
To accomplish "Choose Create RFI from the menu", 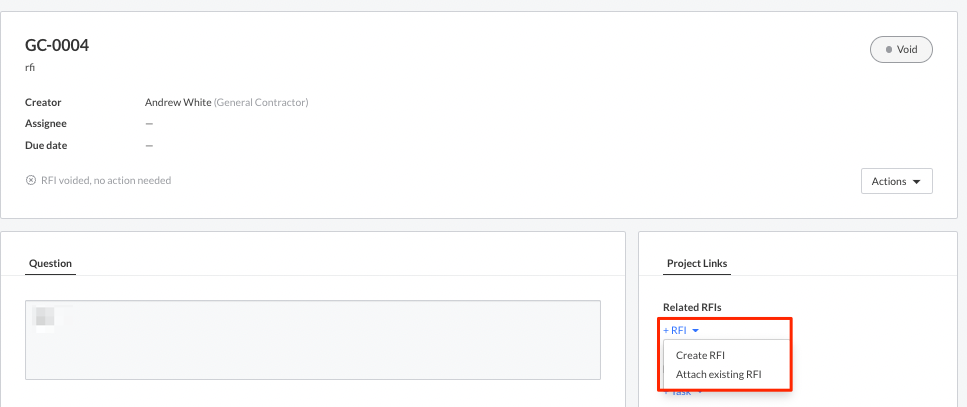I will click(x=700, y=355).
